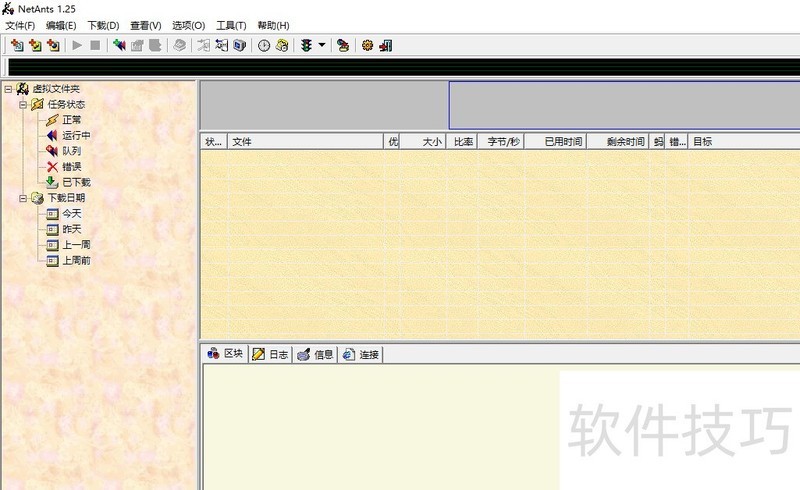The image size is (800, 490).
Task: Open the 文件(F) menu
Action: tap(20, 26)
